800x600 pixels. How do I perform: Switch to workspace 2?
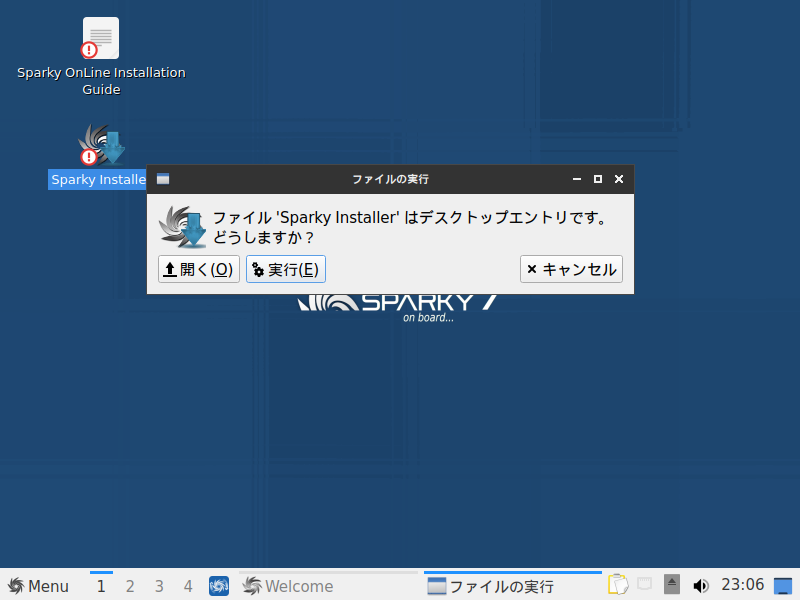point(130,586)
